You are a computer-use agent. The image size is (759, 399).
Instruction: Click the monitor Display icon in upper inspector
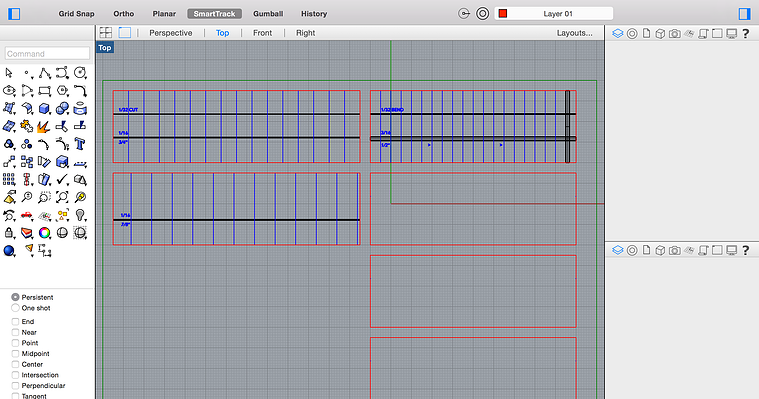pyautogui.click(x=731, y=33)
